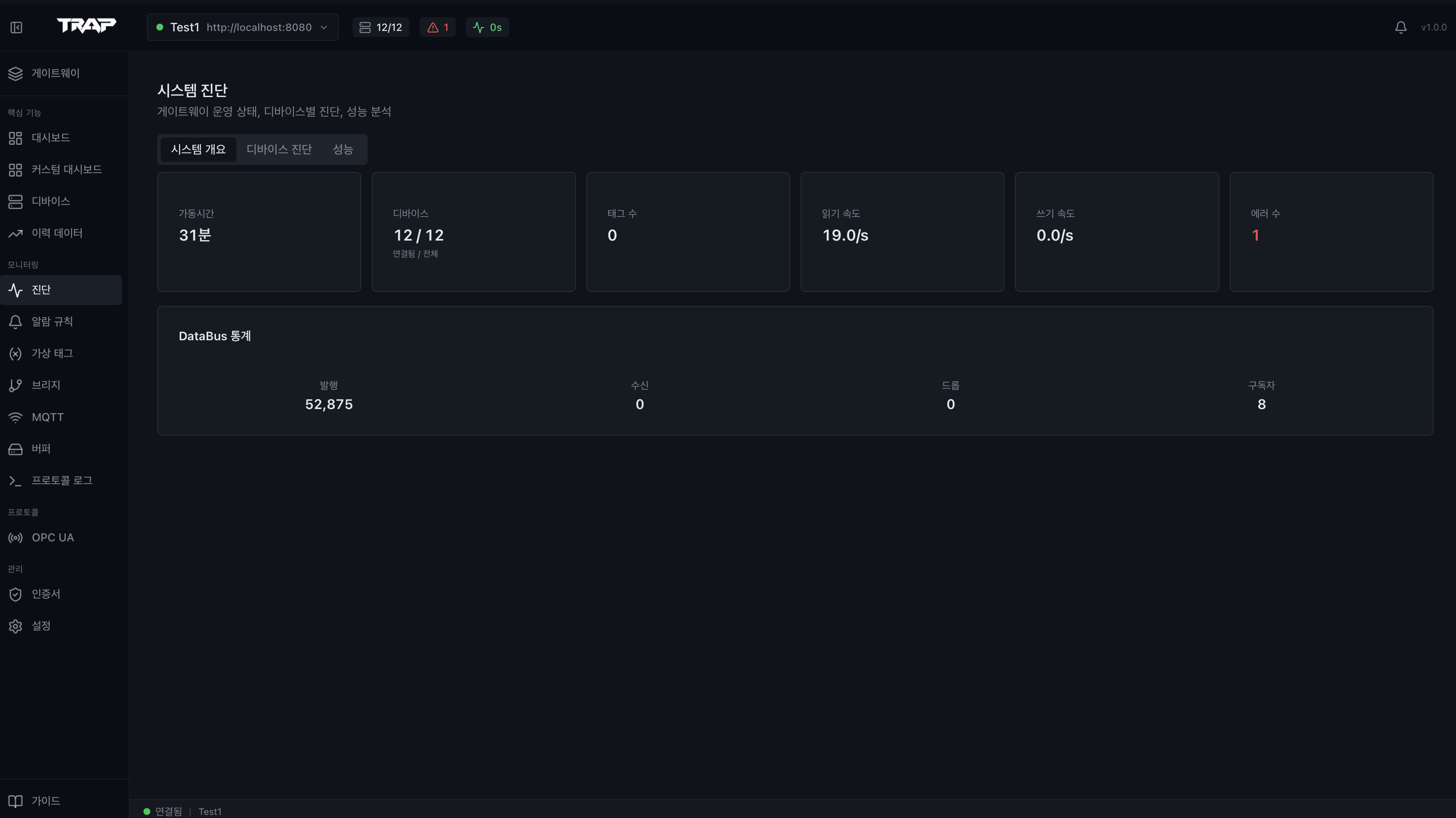Navigate to OPC UA page
The image size is (1456, 818).
pyautogui.click(x=52, y=537)
